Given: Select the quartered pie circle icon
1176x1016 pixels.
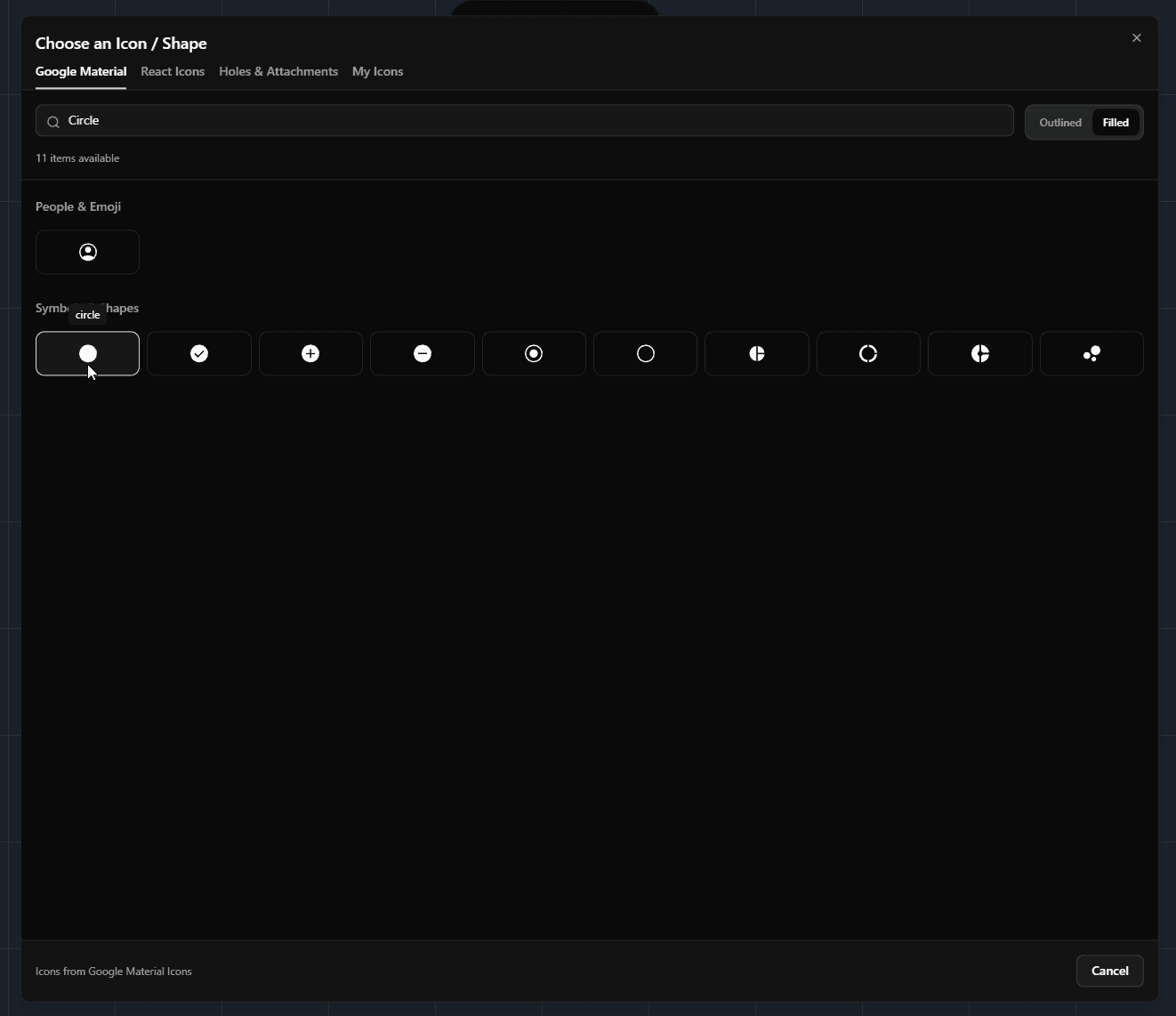Looking at the screenshot, I should click(x=980, y=353).
